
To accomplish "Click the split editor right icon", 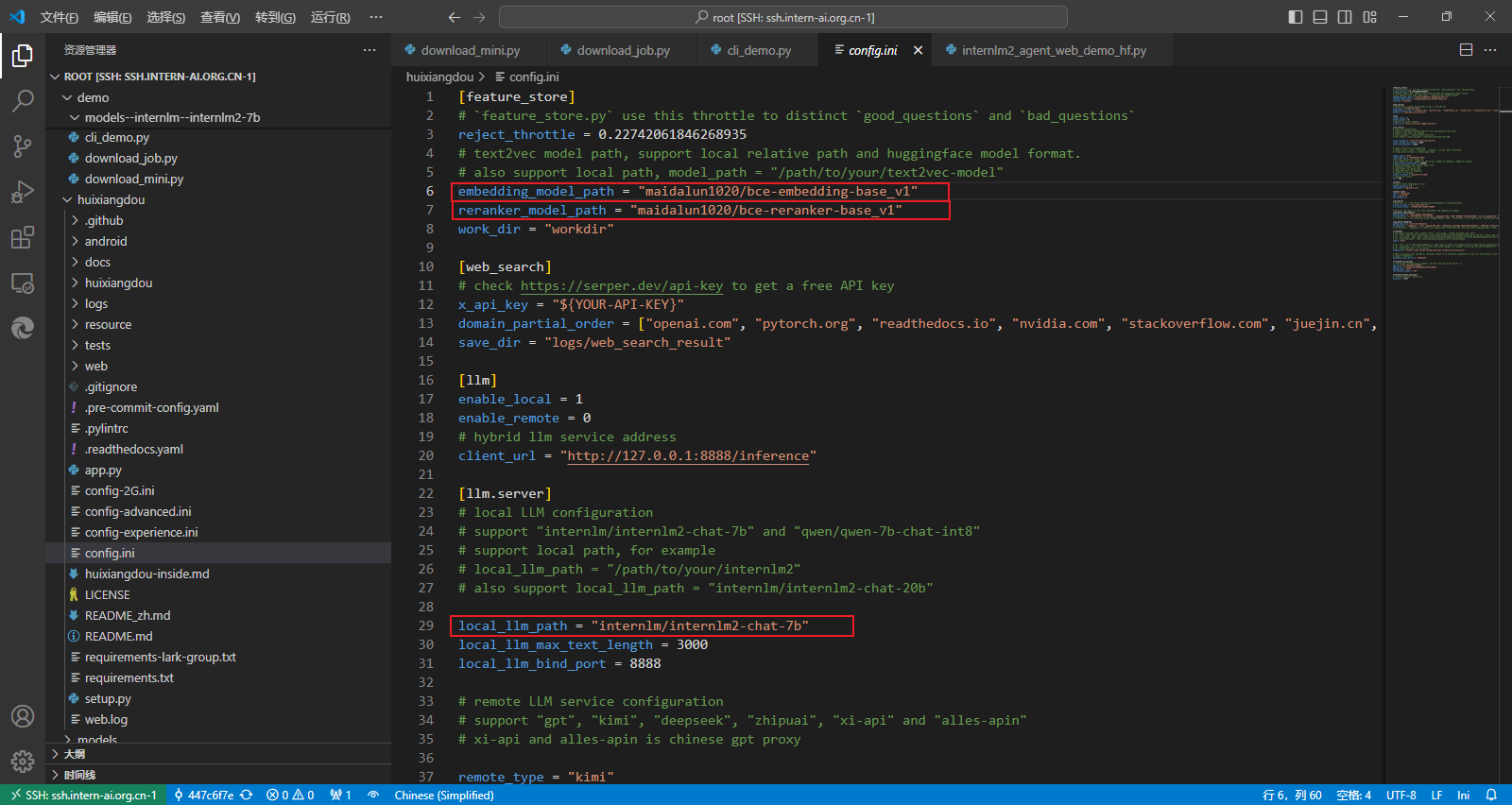I will tap(1466, 50).
